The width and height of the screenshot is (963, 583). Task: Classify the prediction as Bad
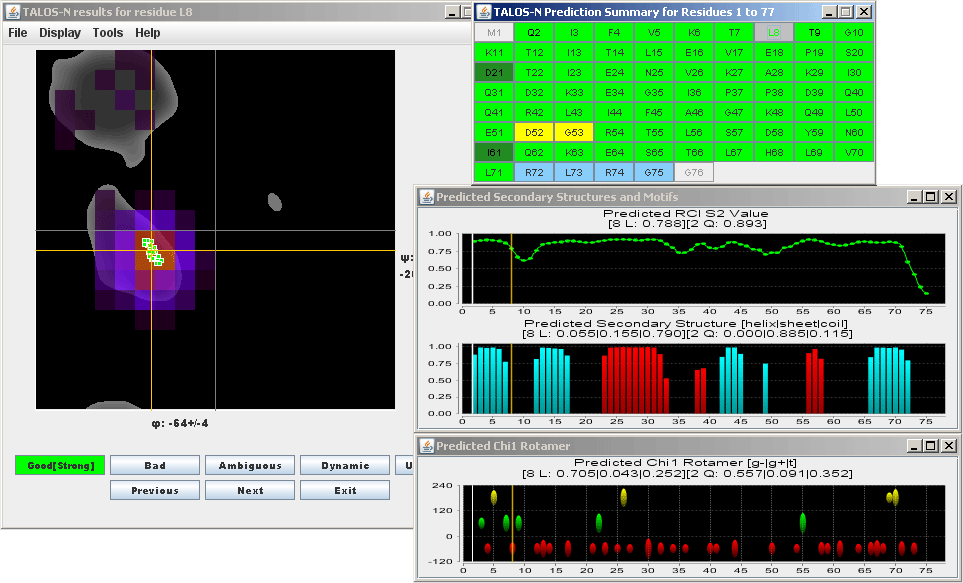tap(155, 466)
